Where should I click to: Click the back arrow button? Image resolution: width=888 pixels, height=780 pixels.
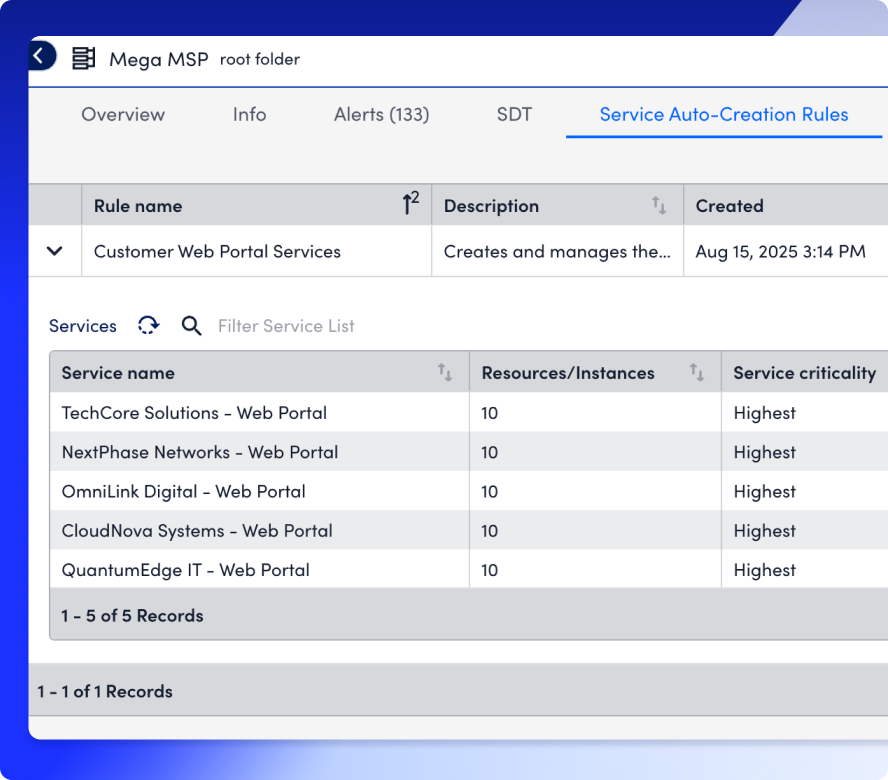pyautogui.click(x=40, y=56)
